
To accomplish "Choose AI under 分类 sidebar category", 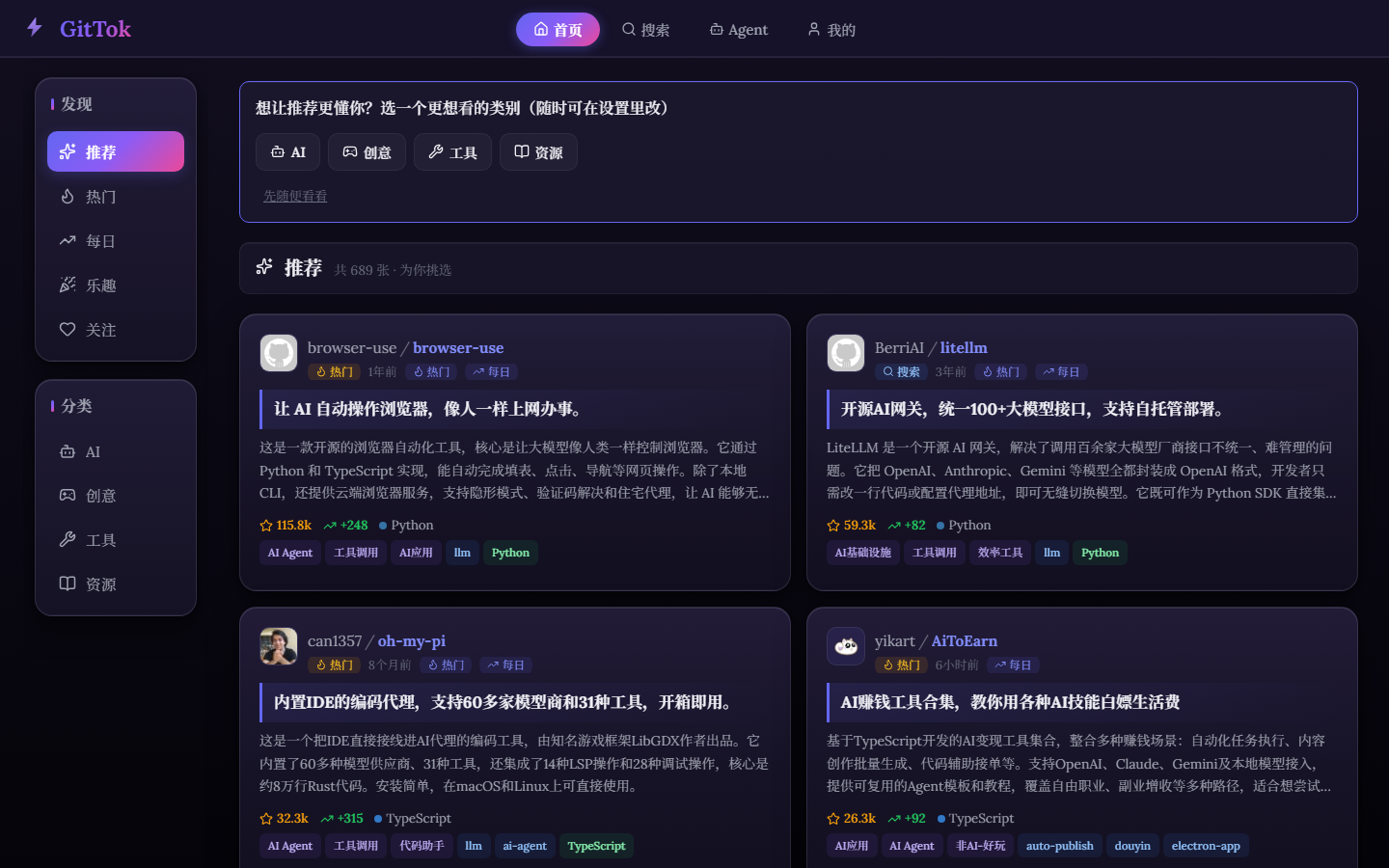I will [x=116, y=450].
